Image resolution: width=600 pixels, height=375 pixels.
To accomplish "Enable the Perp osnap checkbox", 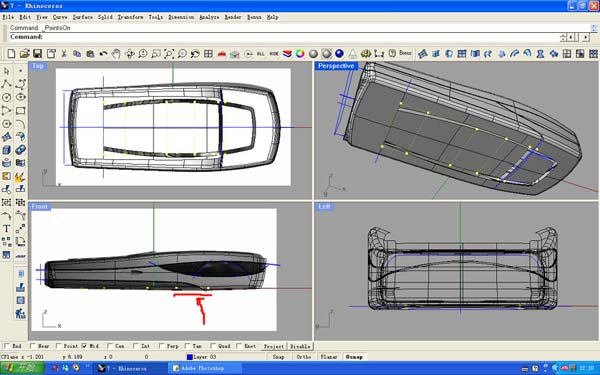I will (x=161, y=346).
